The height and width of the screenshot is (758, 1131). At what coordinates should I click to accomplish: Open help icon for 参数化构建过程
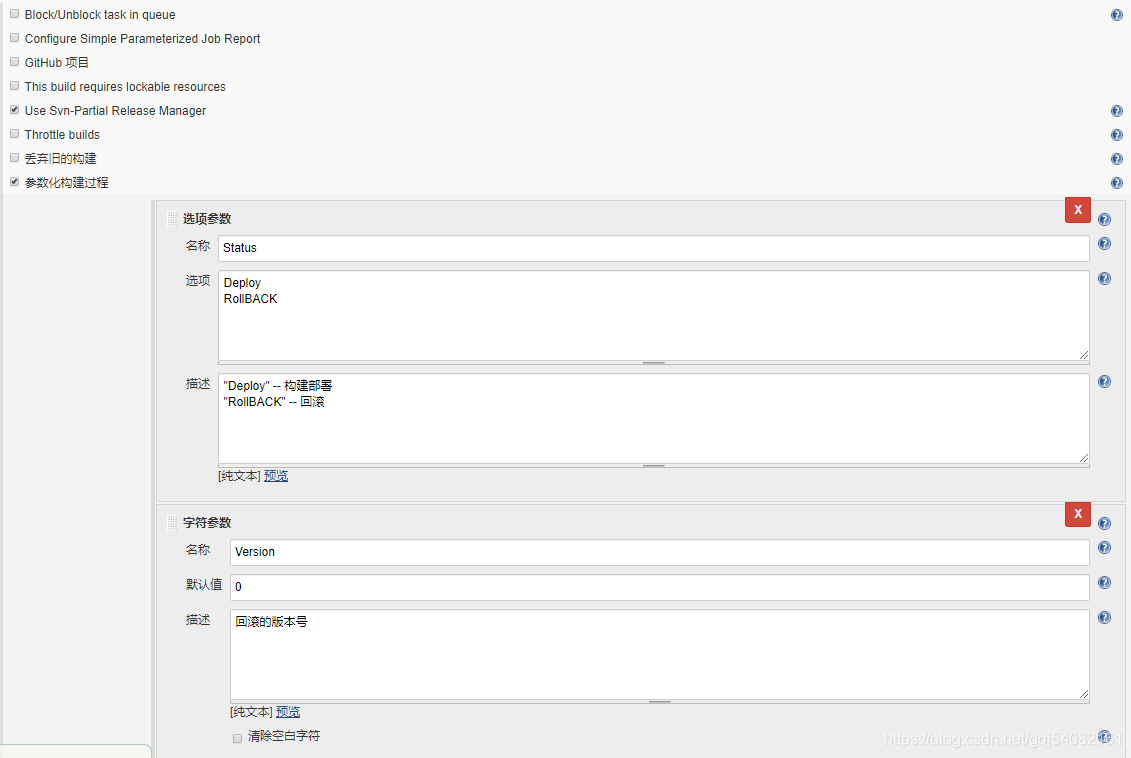(1117, 183)
